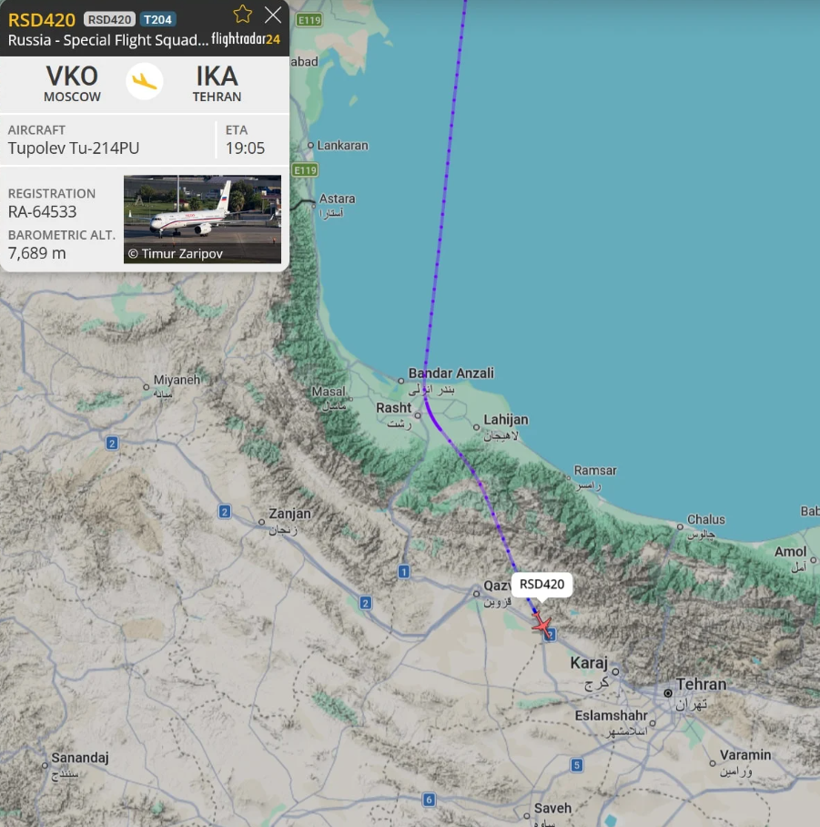The width and height of the screenshot is (820, 827).
Task: Select registration RA-64533
Action: coord(42,211)
